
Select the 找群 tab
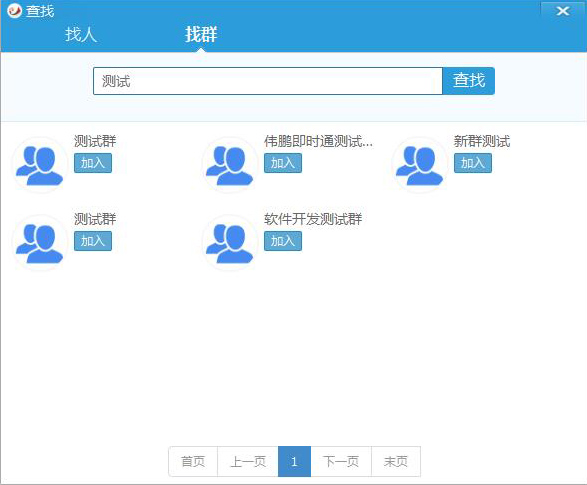pyautogui.click(x=201, y=34)
